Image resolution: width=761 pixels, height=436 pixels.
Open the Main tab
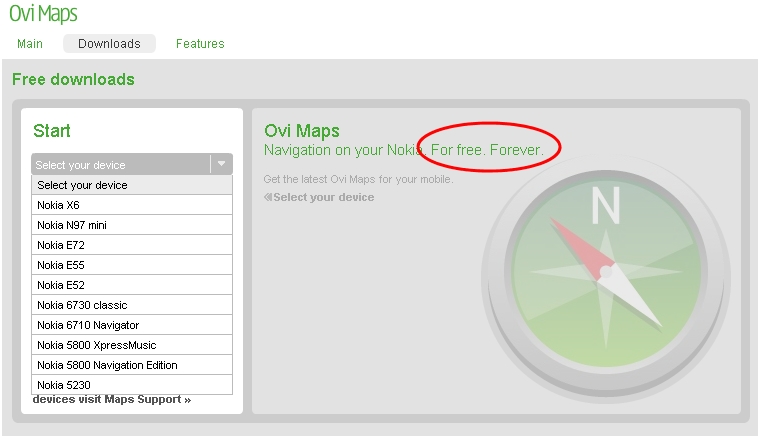click(30, 44)
